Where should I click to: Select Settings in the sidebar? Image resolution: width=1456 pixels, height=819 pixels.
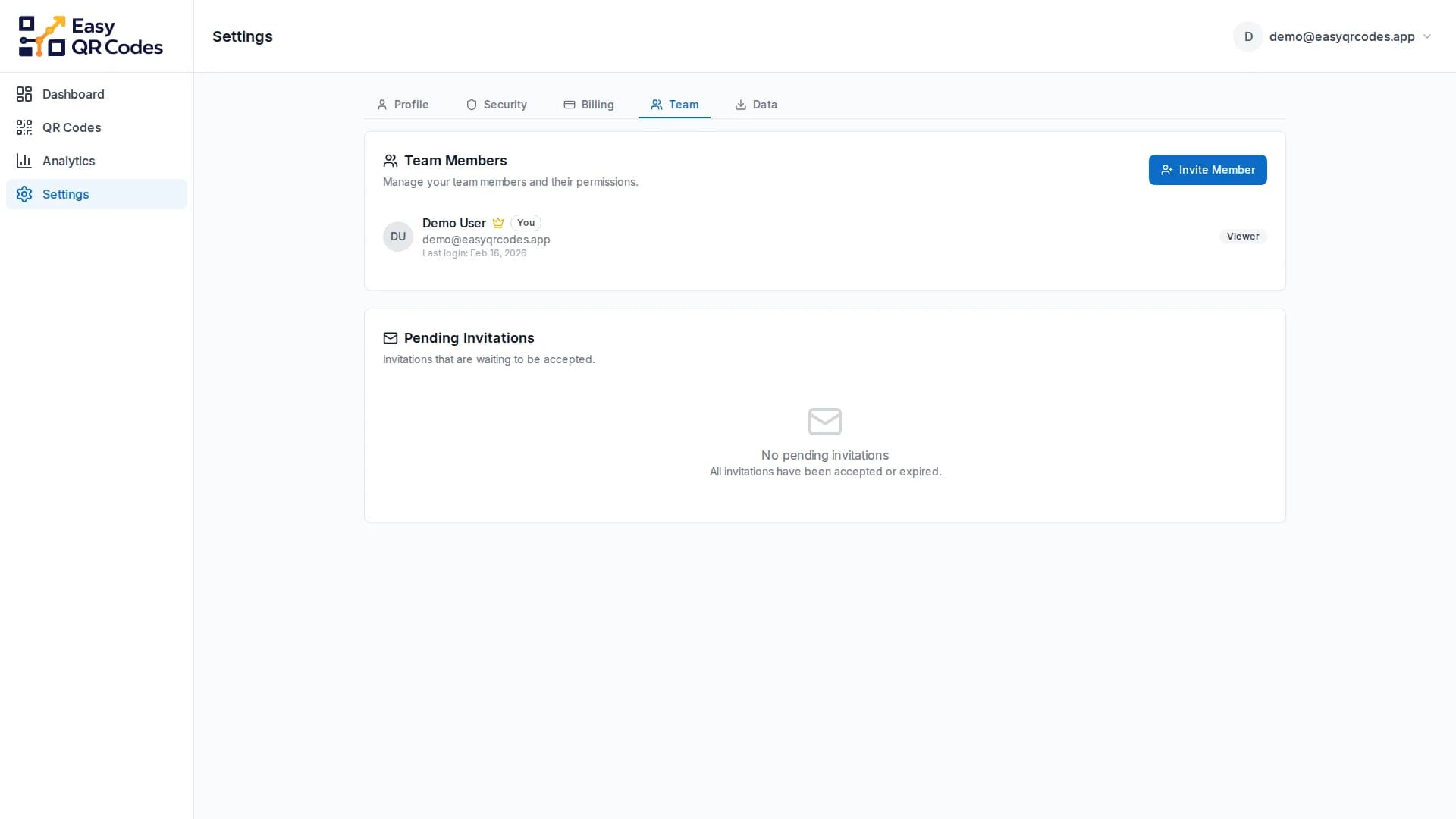96,194
